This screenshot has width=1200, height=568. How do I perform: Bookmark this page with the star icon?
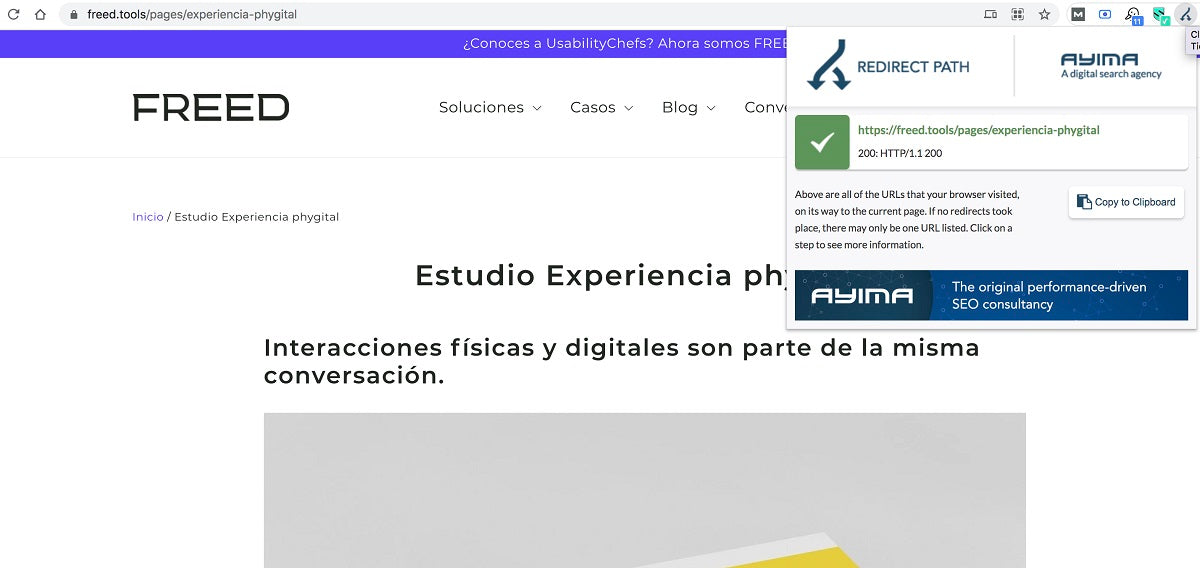1044,14
